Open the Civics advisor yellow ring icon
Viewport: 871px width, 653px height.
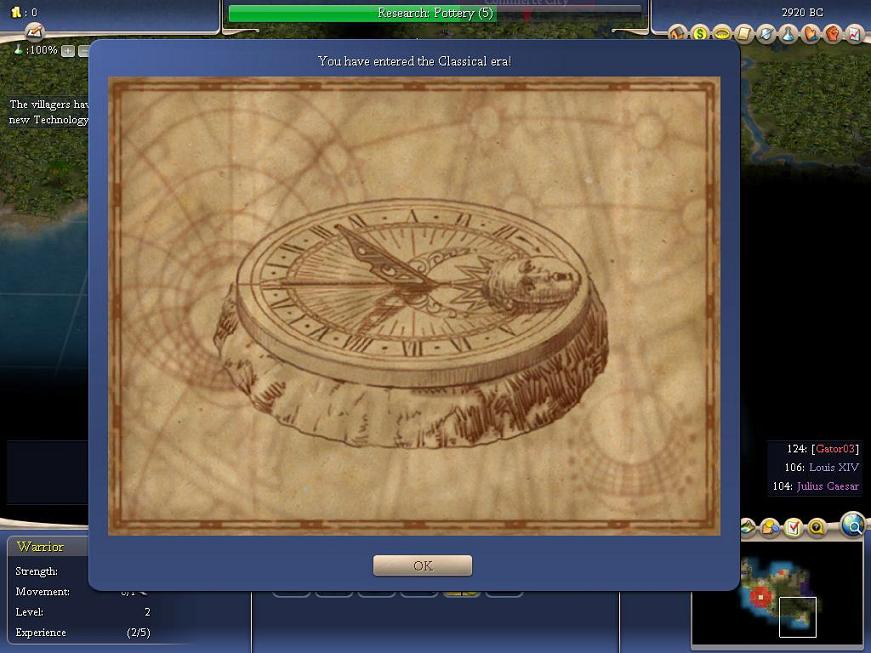722,33
